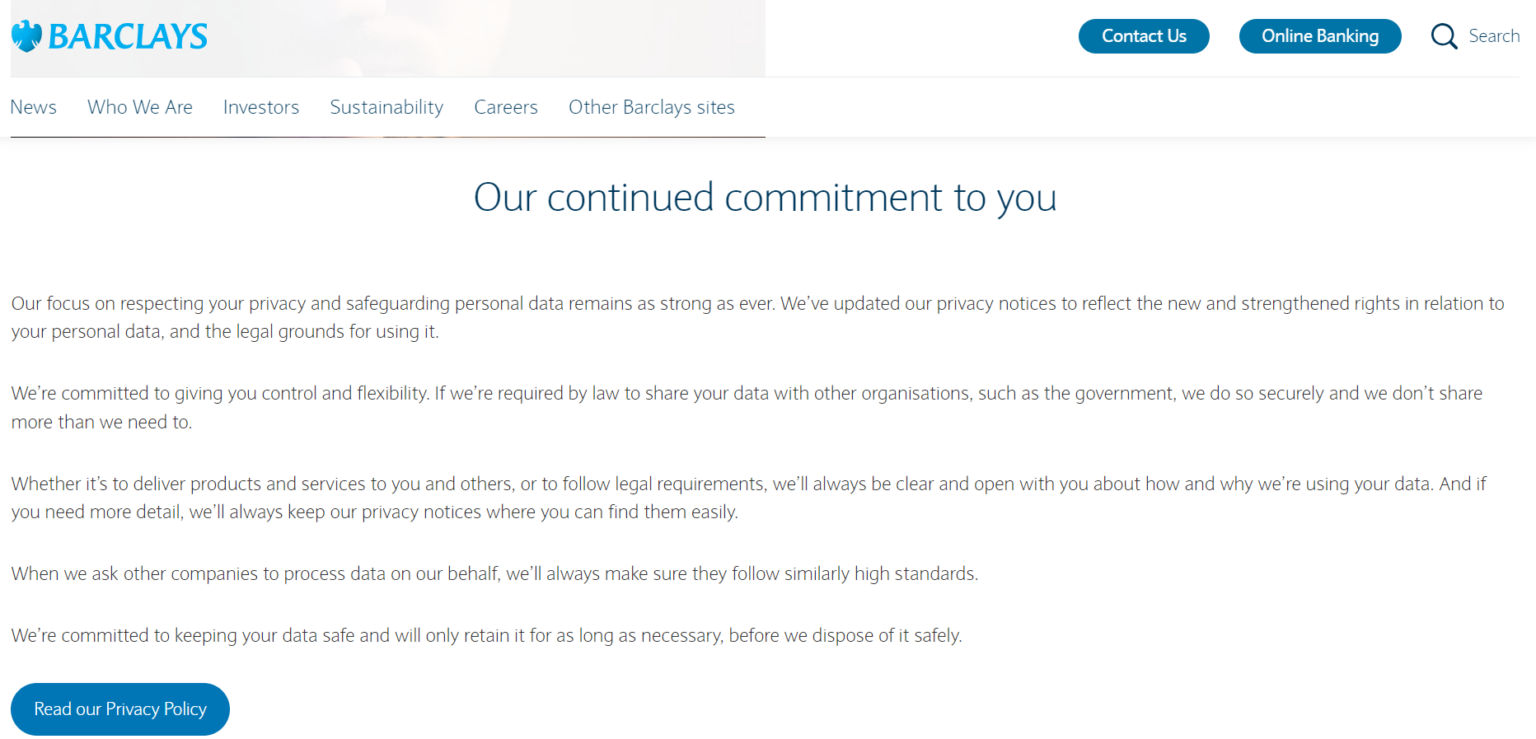Image resolution: width=1536 pixels, height=739 pixels.
Task: Click the paragraph about updated privacy notices
Action: point(758,317)
